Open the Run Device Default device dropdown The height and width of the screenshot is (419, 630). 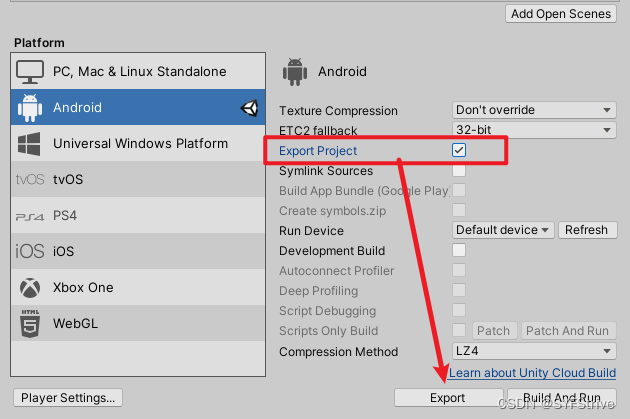point(503,230)
